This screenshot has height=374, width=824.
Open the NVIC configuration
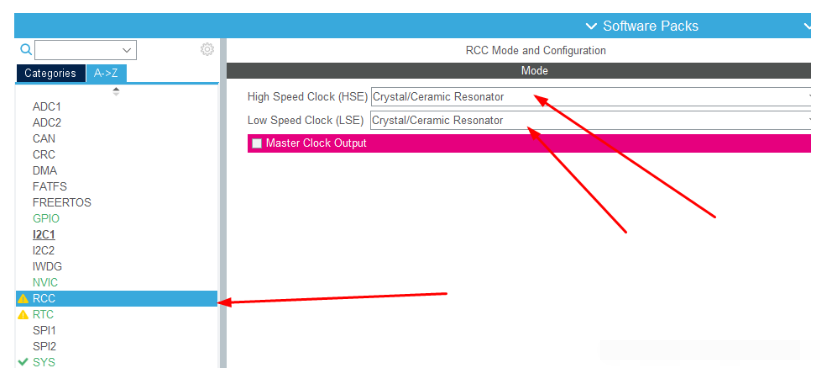(x=45, y=283)
